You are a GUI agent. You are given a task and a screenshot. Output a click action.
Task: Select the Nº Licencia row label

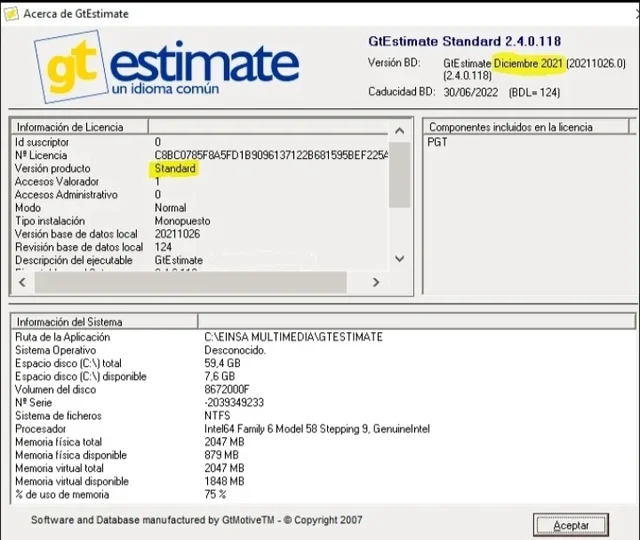coord(41,155)
